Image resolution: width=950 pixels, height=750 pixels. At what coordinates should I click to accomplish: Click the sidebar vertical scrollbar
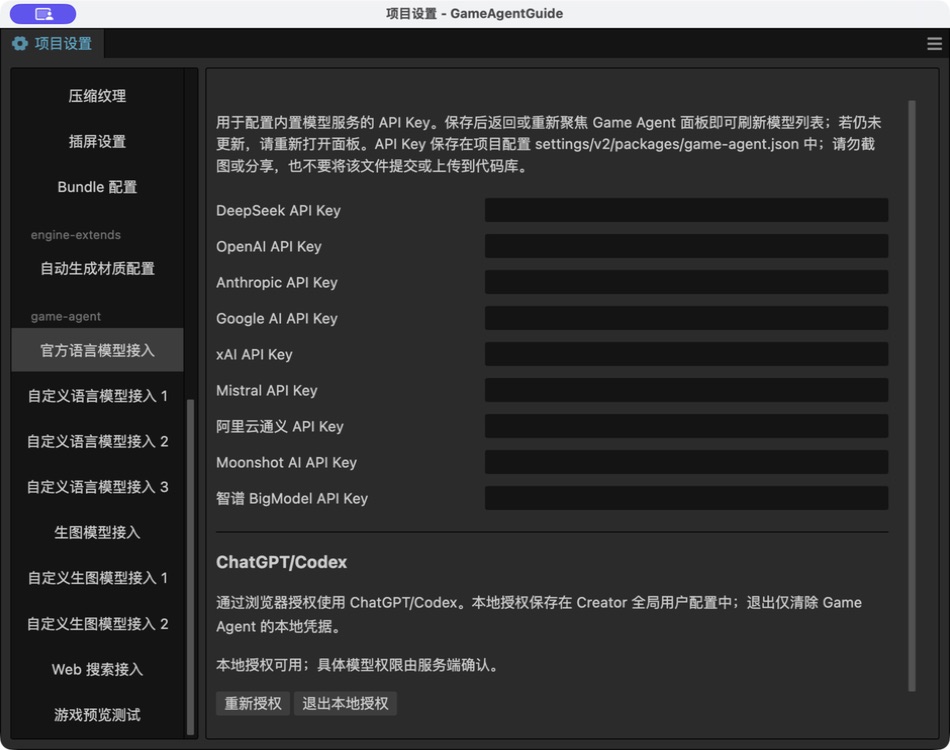(x=190, y=566)
